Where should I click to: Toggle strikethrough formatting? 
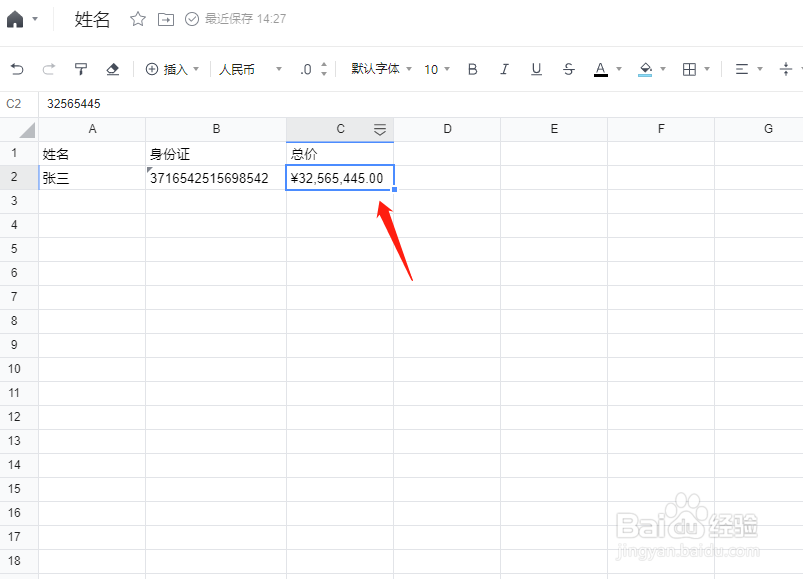[568, 69]
